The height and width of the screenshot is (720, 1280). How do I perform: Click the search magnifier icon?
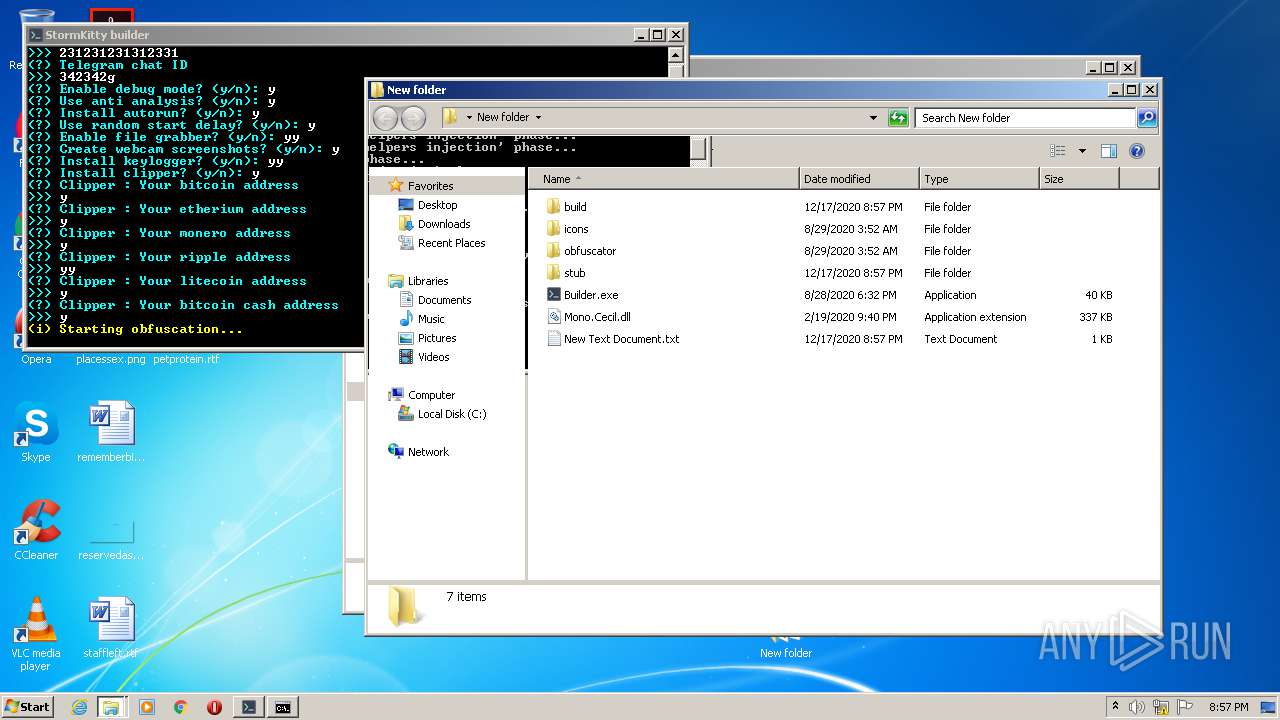point(1147,118)
